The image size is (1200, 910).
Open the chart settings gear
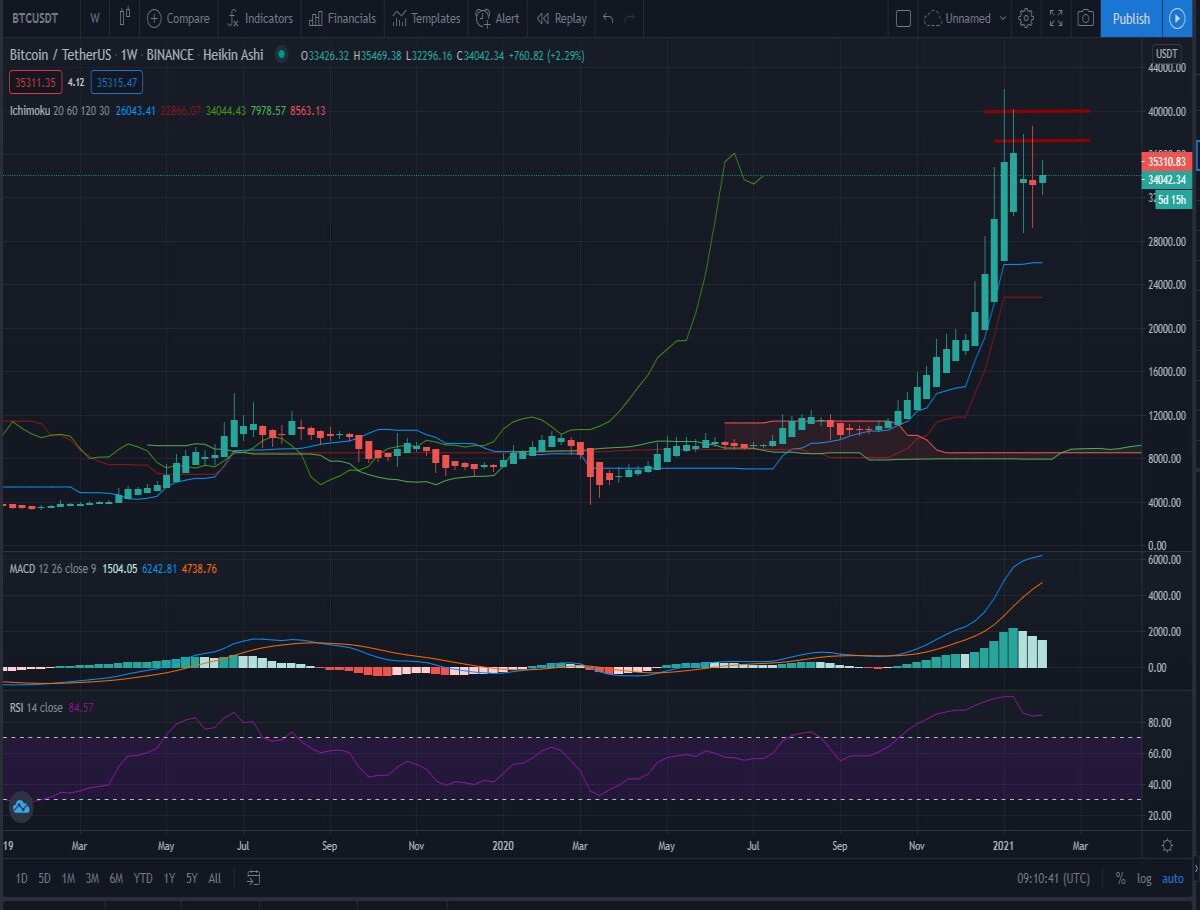point(1026,18)
